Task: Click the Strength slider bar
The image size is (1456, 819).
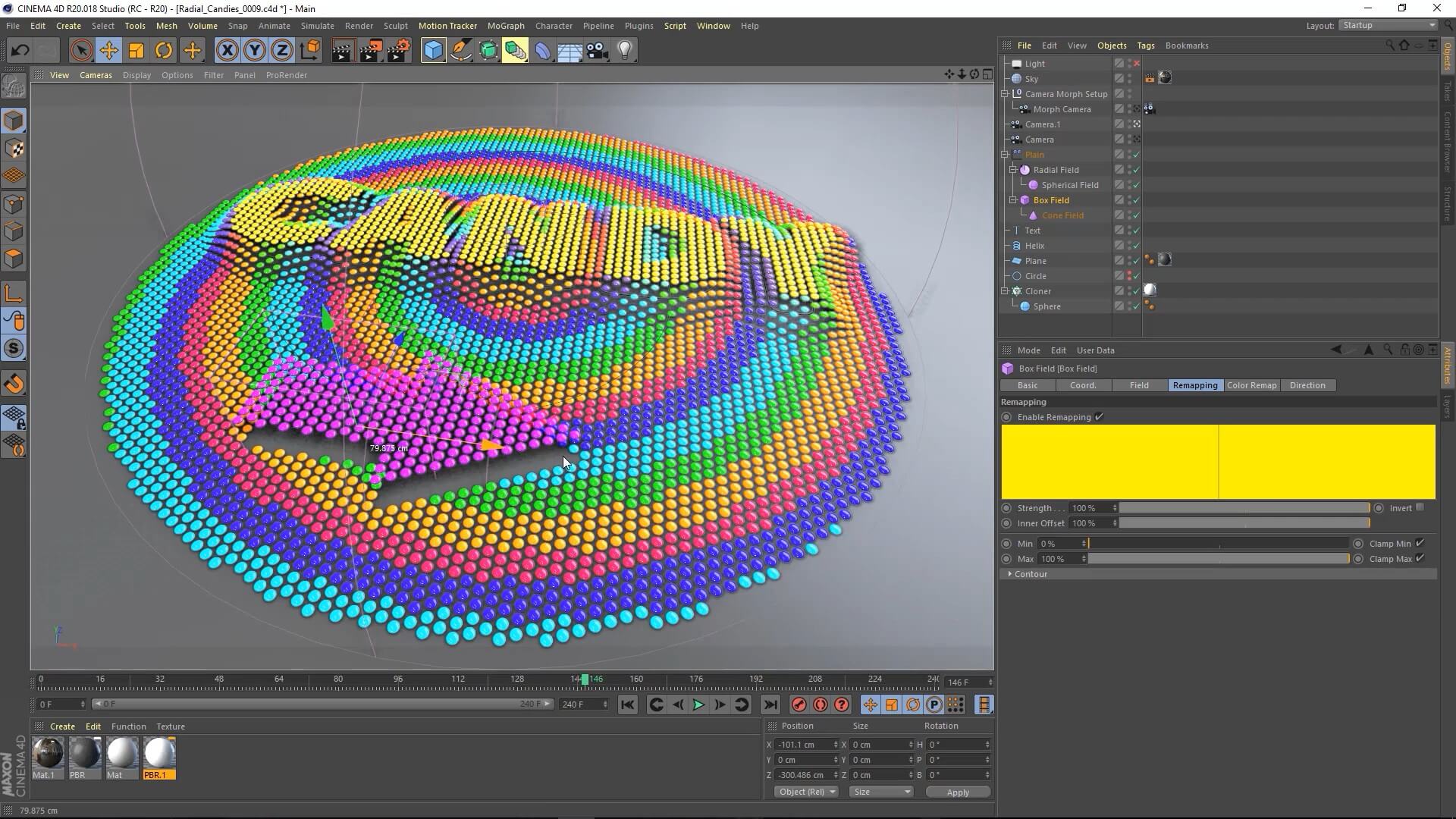Action: coord(1244,508)
